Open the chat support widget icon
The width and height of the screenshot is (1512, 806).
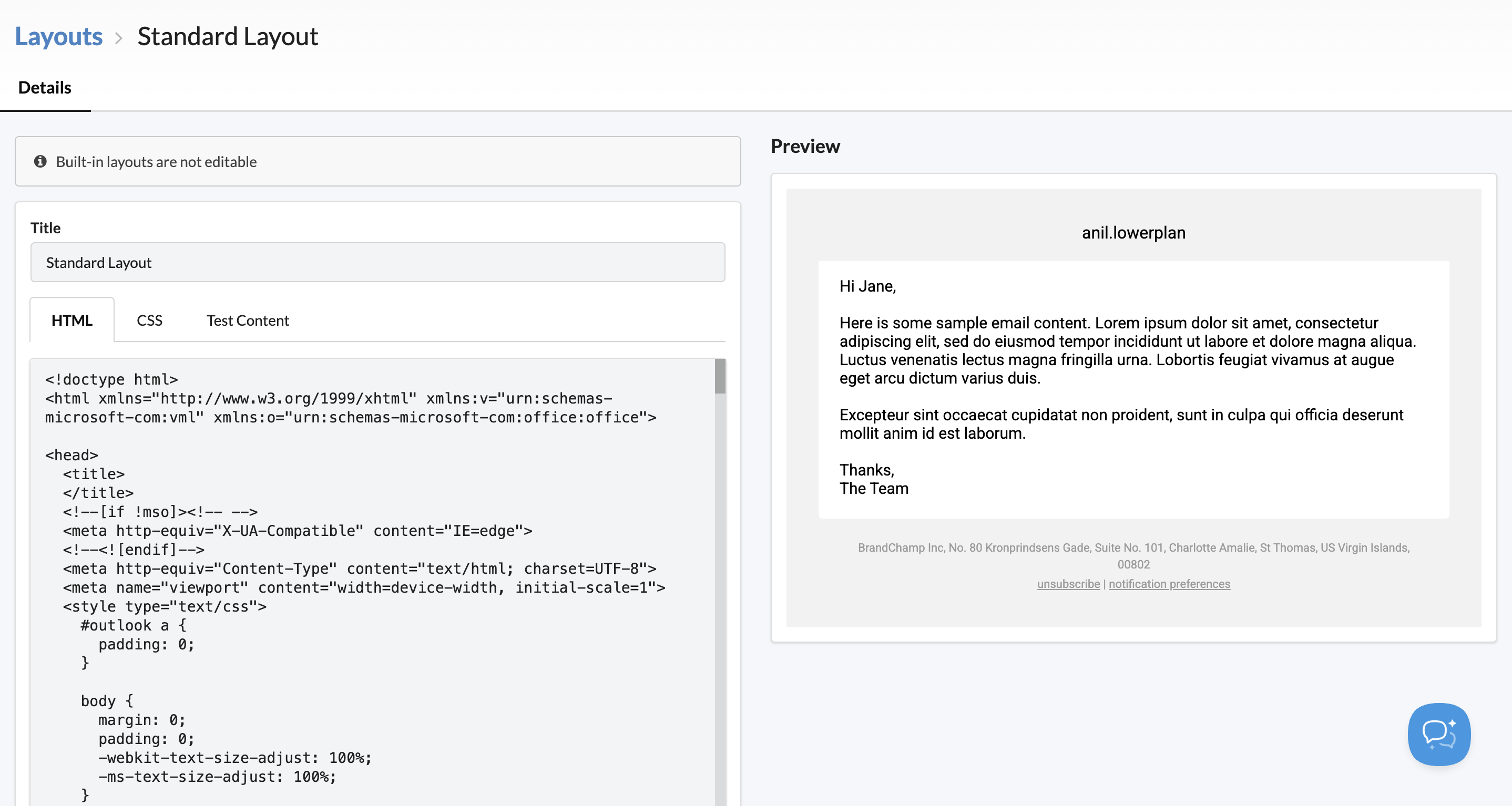pos(1438,734)
